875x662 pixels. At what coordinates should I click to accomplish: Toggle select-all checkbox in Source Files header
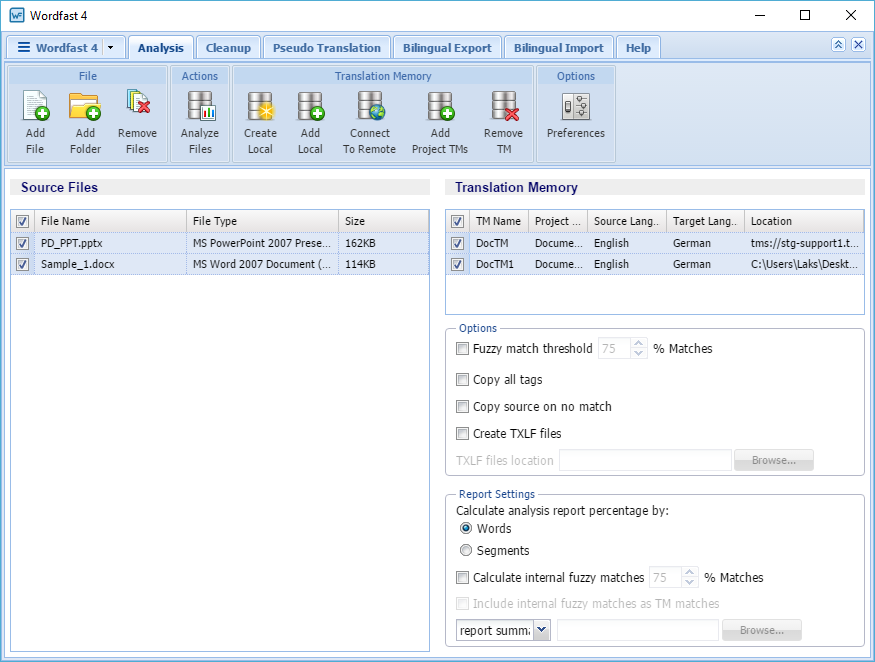coord(22,222)
